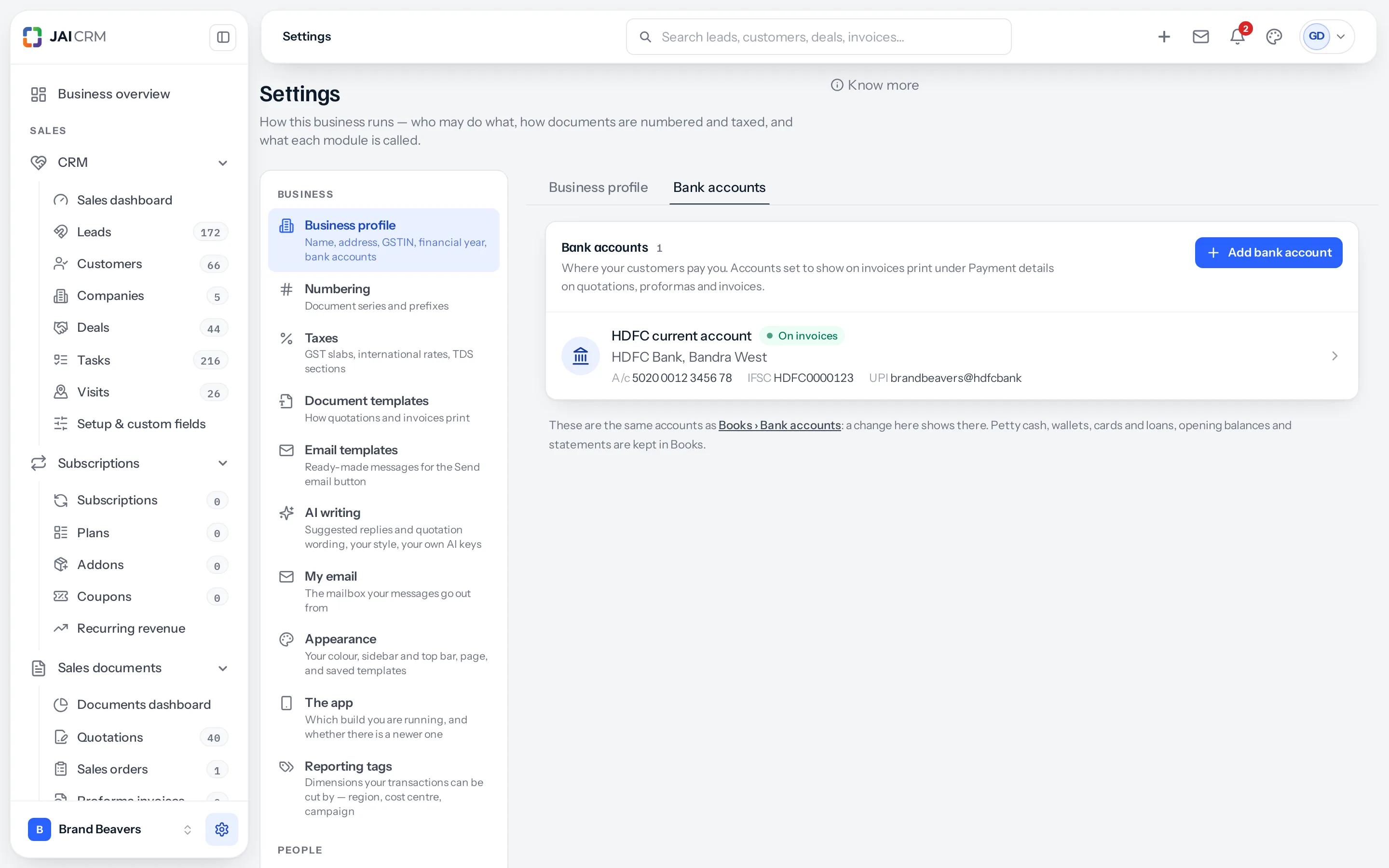
Task: Click the settings gear beside Brand Beavers
Action: (x=221, y=829)
